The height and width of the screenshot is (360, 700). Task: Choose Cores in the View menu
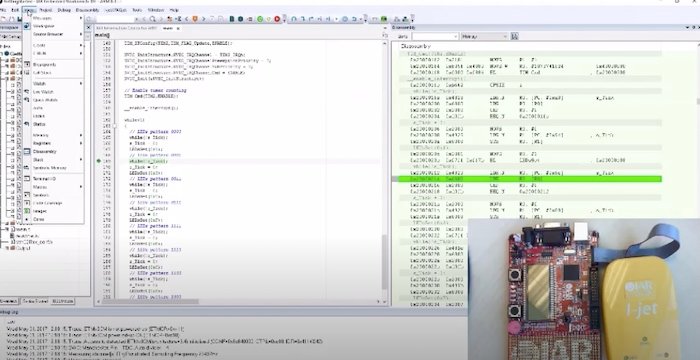tap(53, 219)
